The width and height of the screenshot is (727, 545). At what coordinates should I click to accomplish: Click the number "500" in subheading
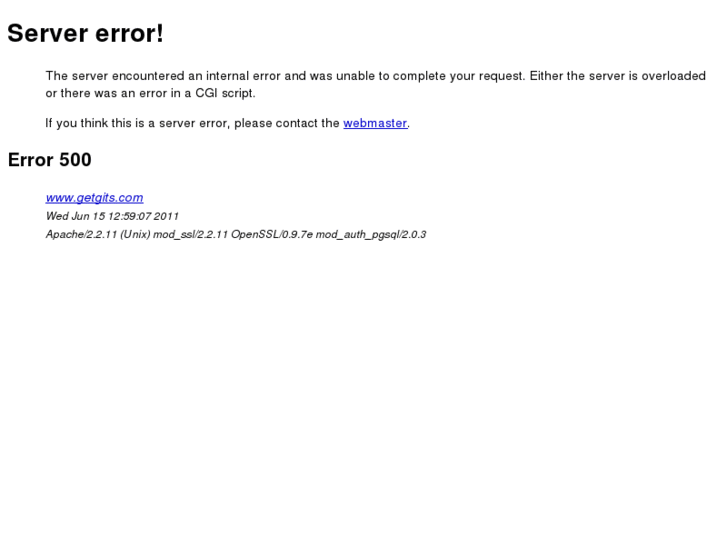[x=75, y=160]
